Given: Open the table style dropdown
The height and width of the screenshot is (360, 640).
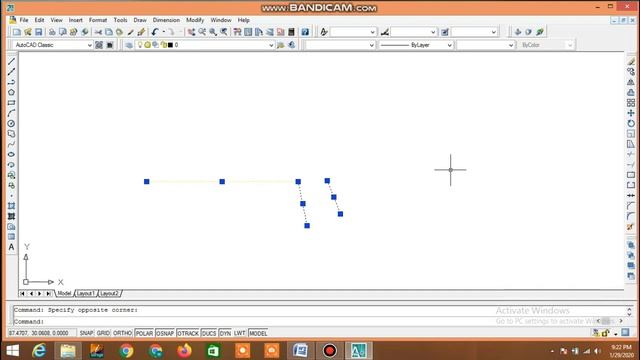Looking at the screenshot, I should (x=474, y=32).
